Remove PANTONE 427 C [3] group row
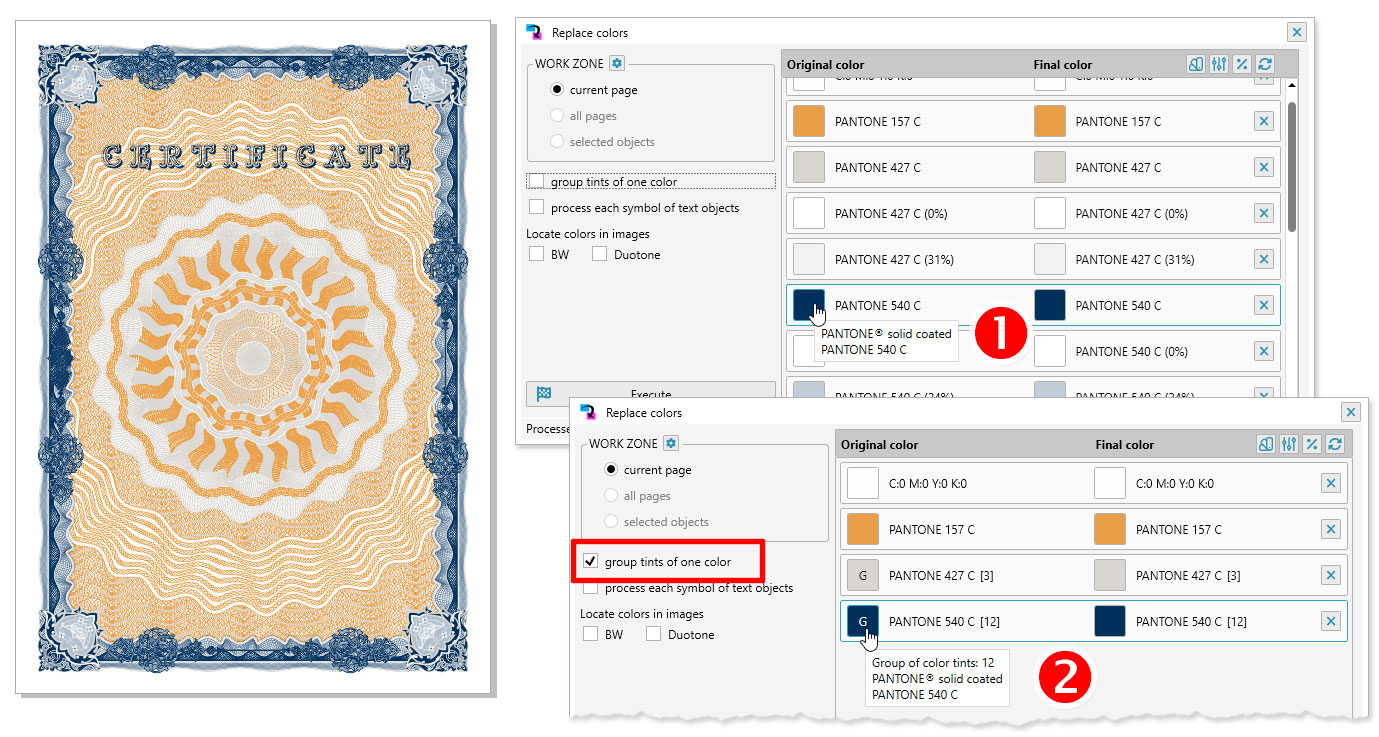Screen dimensions: 1379x737 1330,575
